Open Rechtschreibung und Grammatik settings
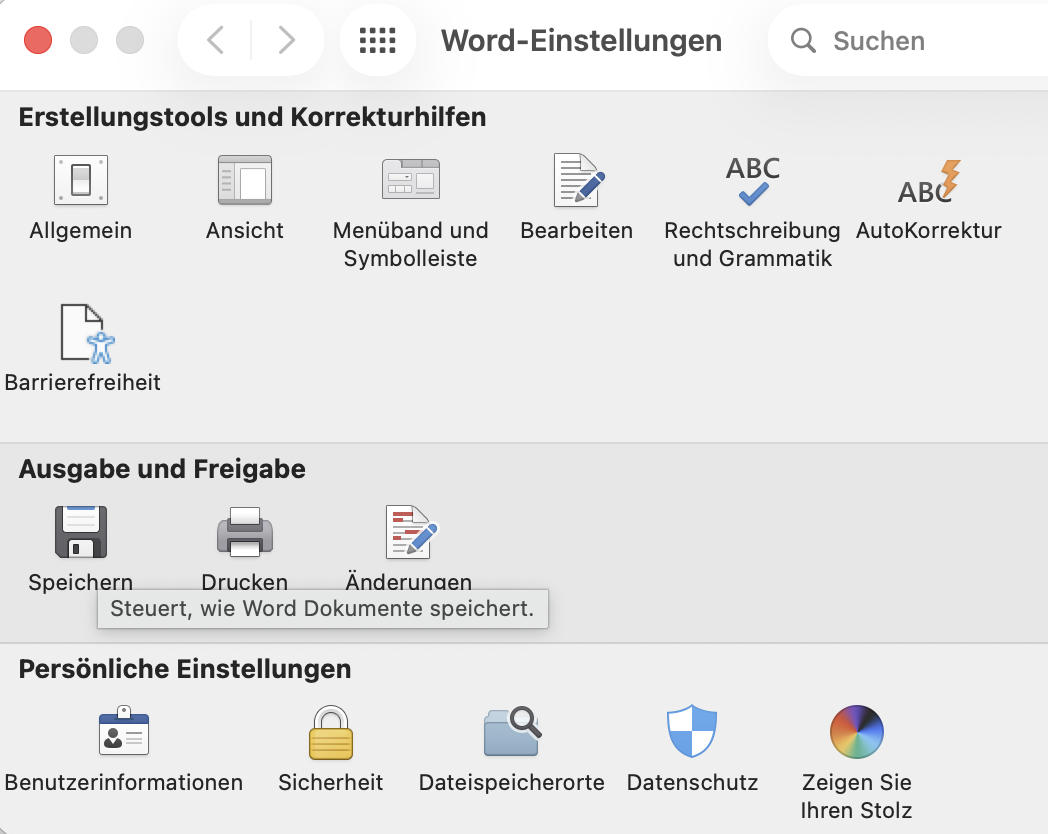The image size is (1048, 834). tap(752, 181)
